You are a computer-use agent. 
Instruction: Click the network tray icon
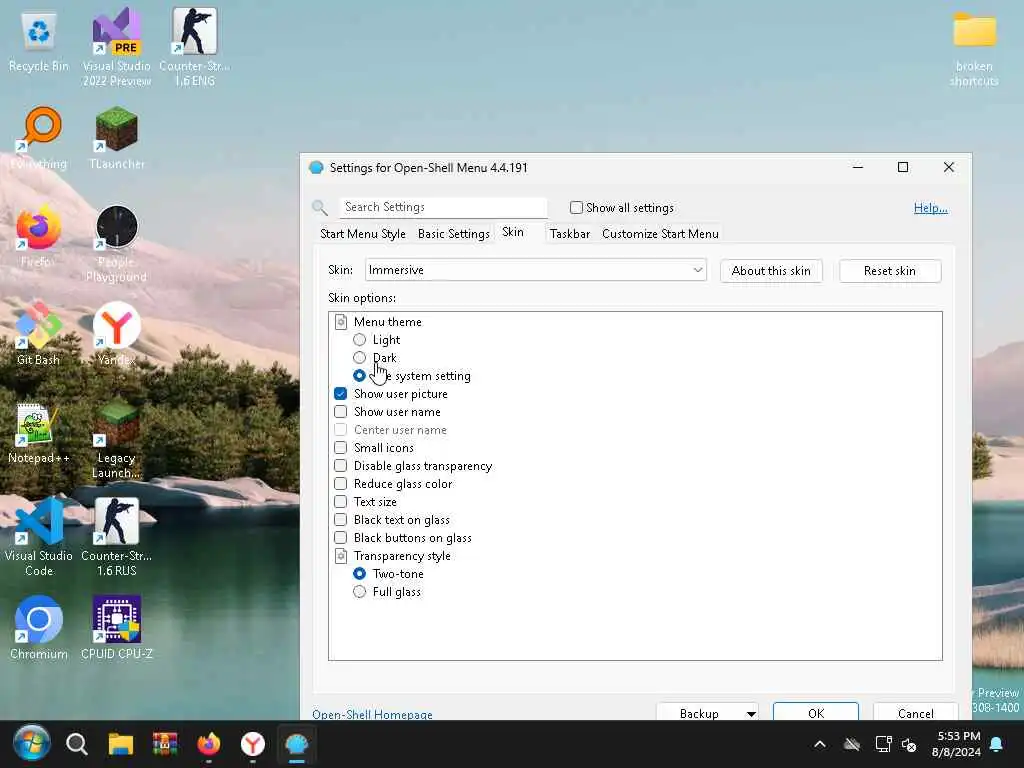click(x=883, y=744)
